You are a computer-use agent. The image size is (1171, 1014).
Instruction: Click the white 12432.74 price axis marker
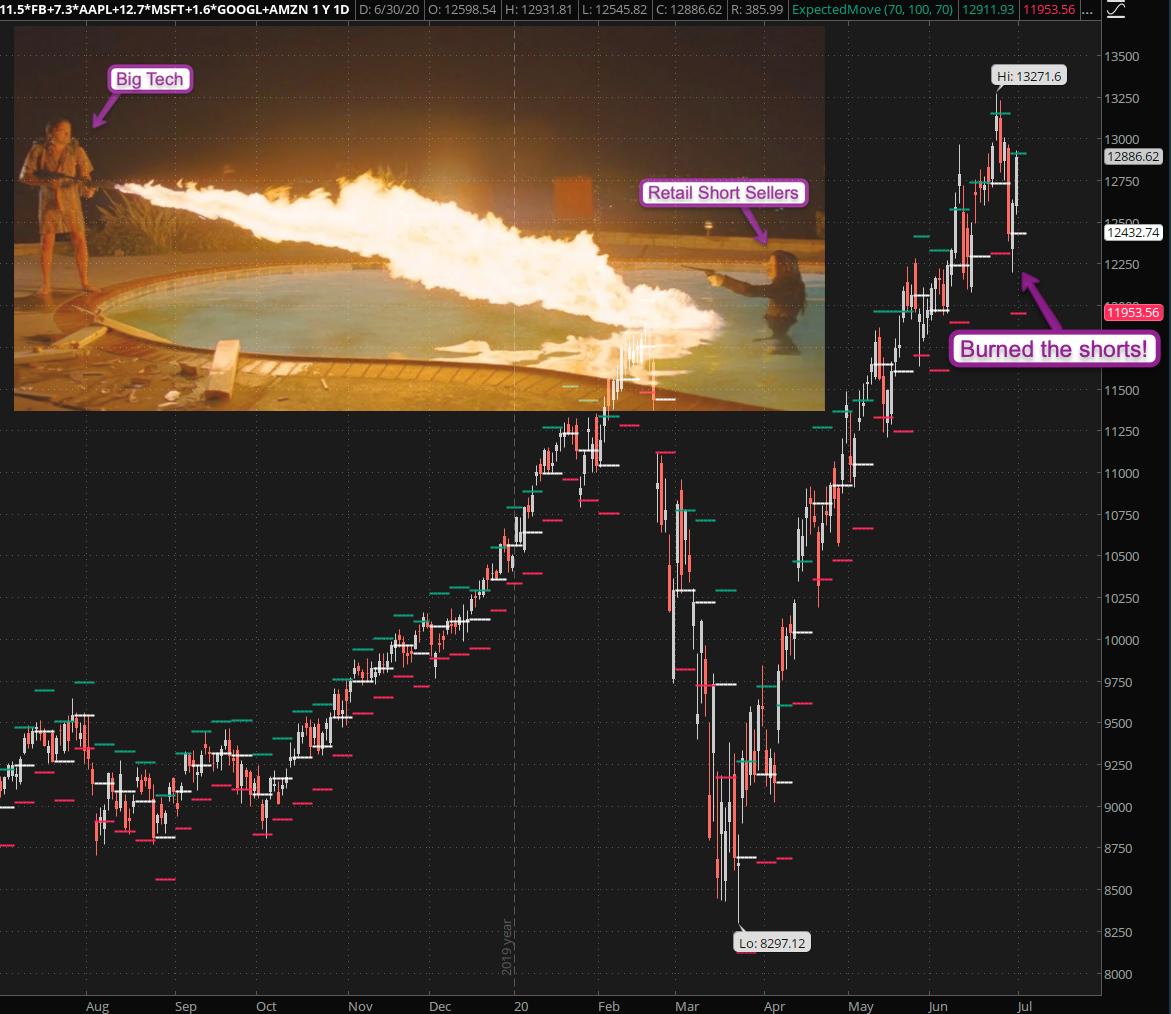coord(1133,232)
